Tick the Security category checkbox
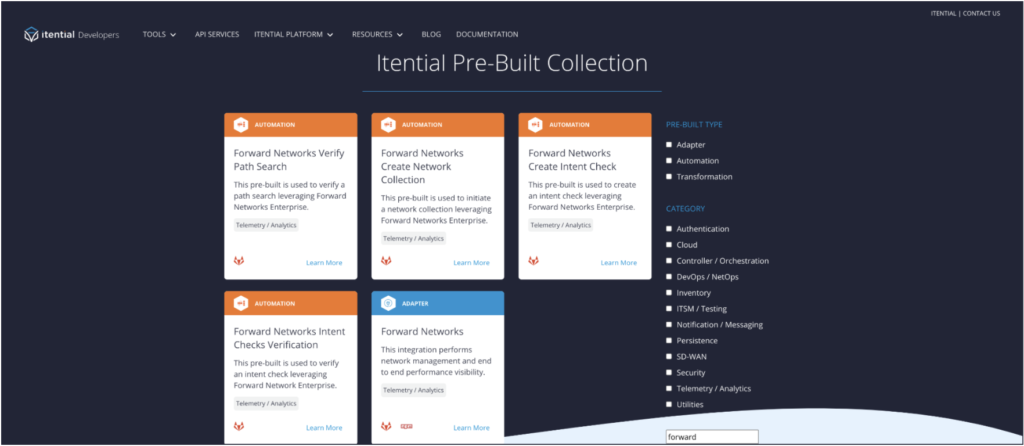Viewport: 1024px width, 446px height. [669, 373]
